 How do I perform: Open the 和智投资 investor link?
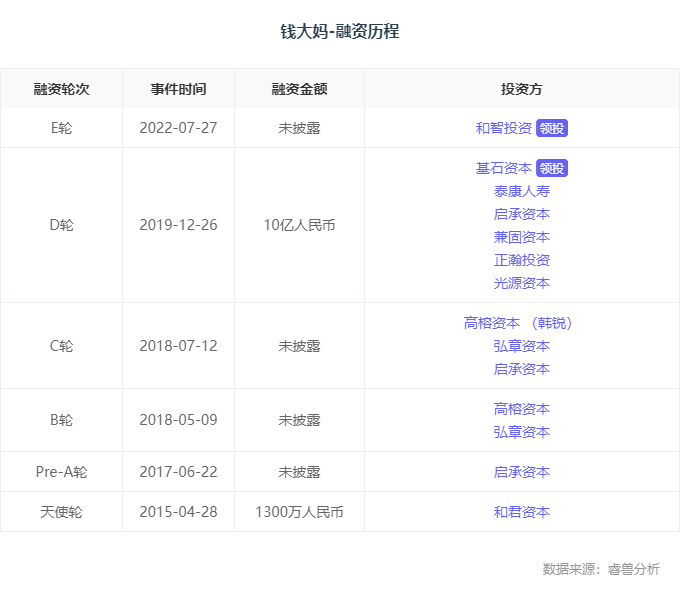click(x=504, y=128)
